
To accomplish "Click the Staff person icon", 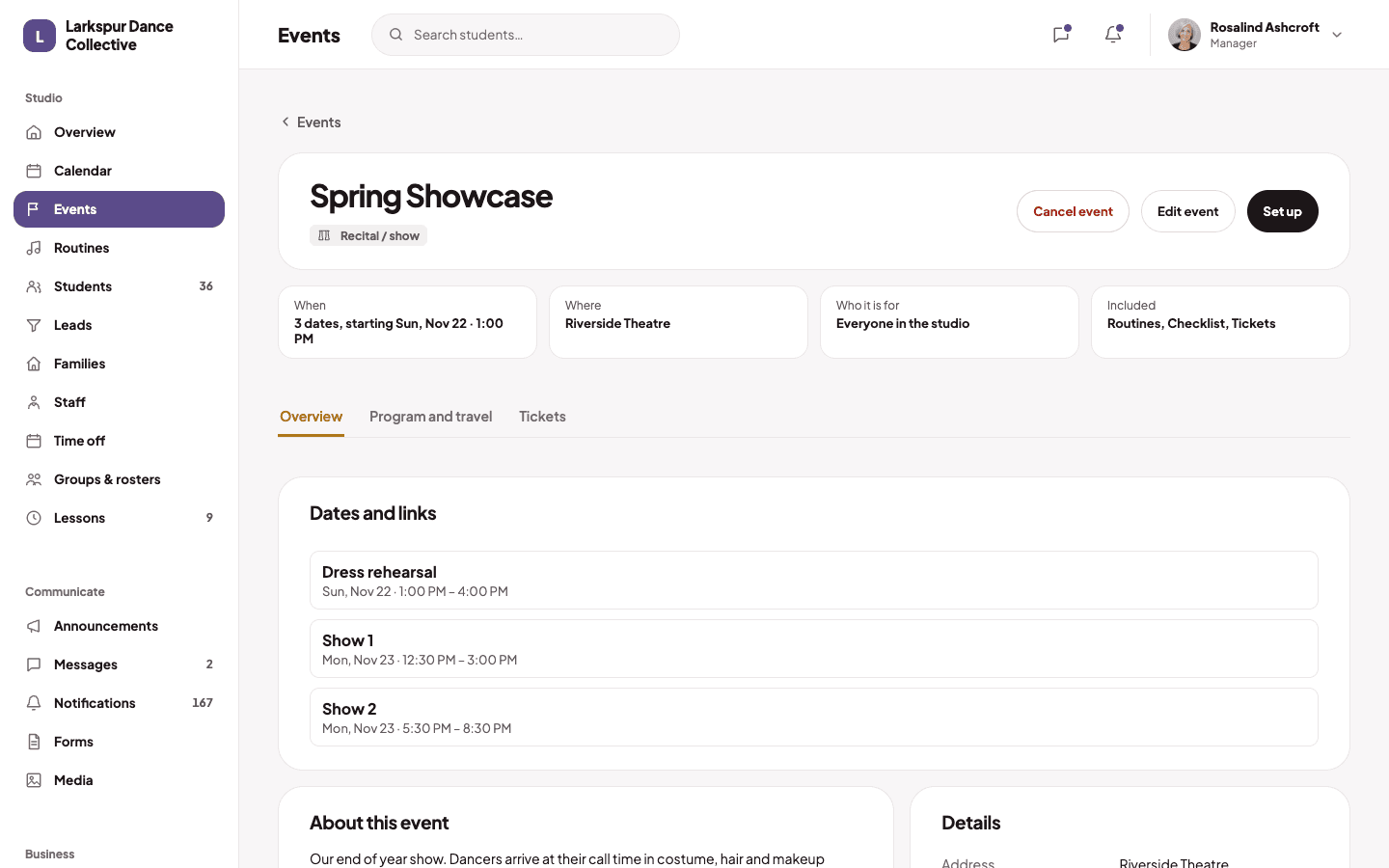I will point(34,402).
